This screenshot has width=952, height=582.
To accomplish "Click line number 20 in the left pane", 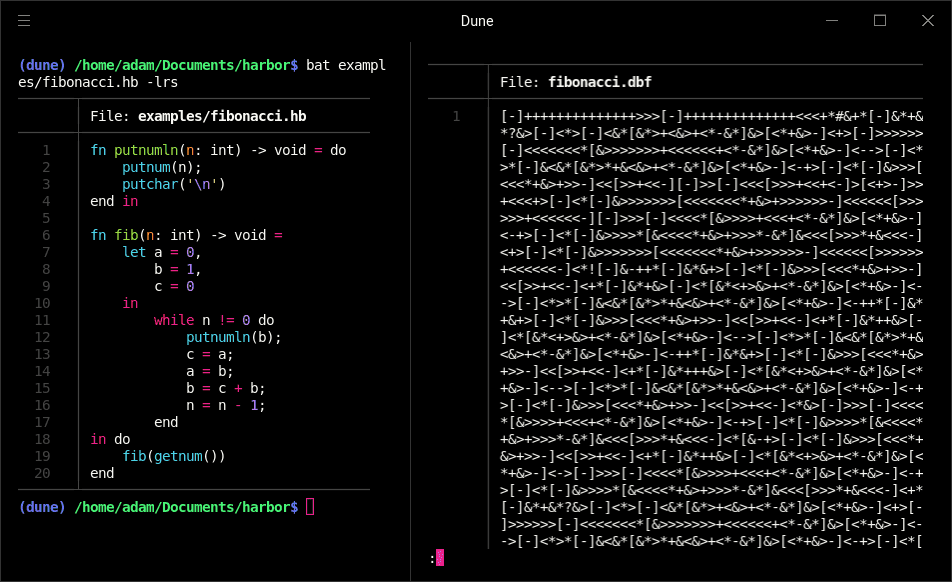I will (x=42, y=473).
